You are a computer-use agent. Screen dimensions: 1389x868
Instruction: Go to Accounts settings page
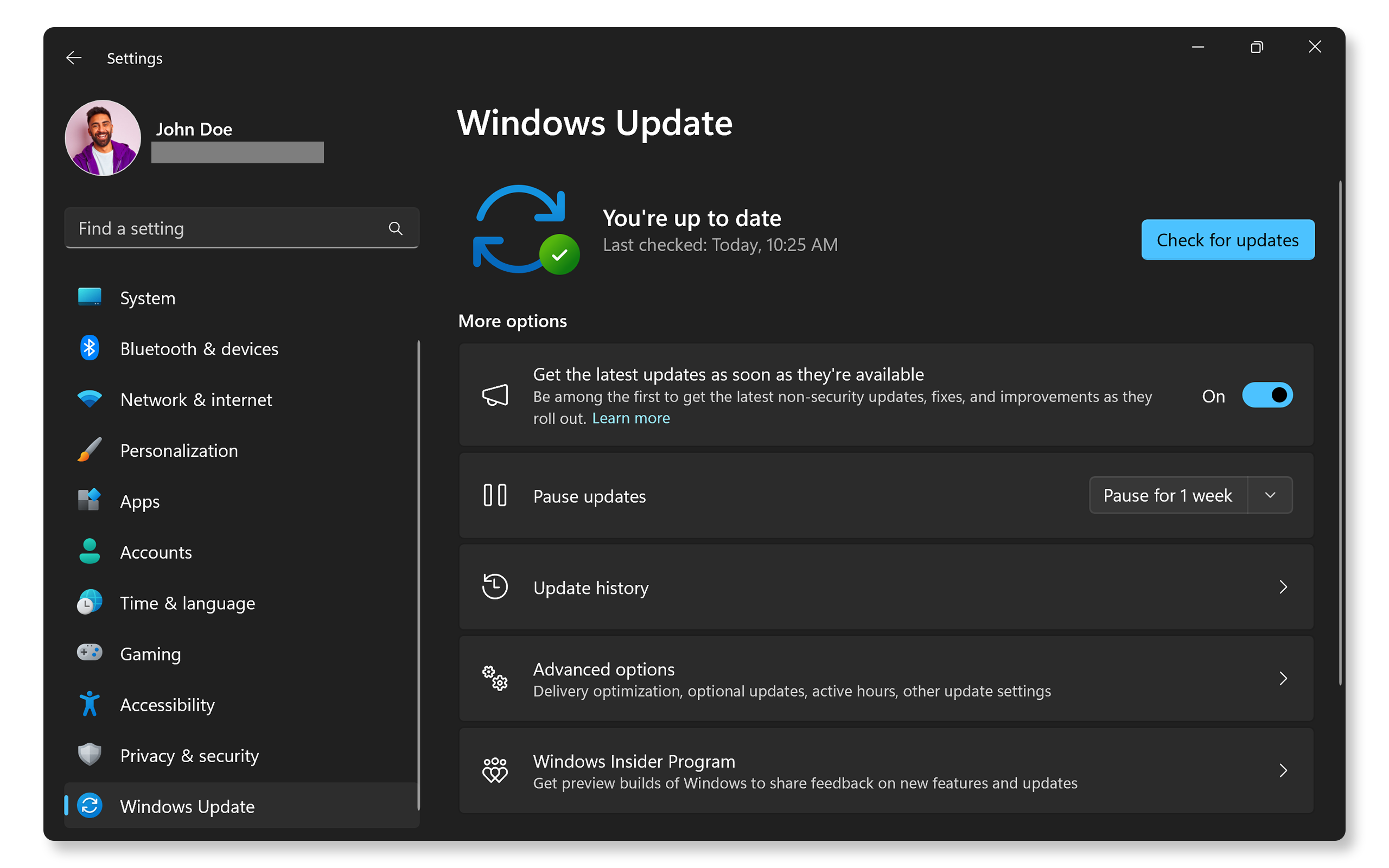point(156,552)
